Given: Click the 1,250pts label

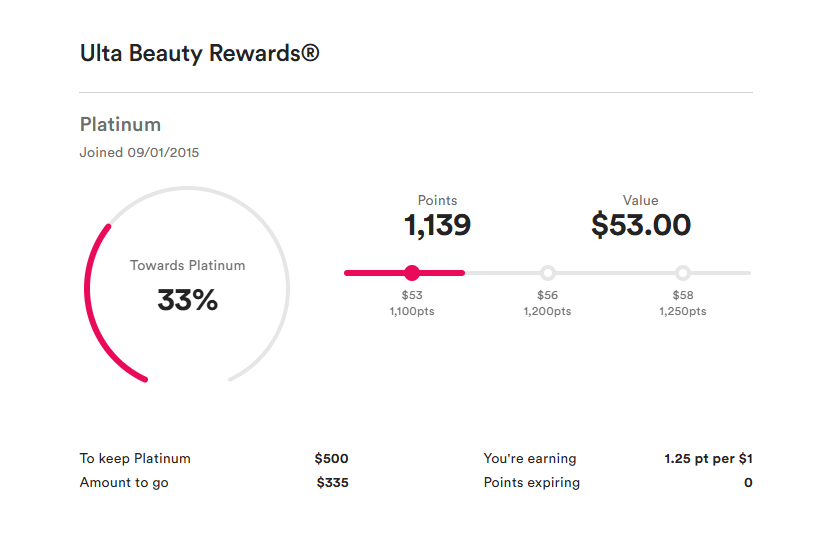Looking at the screenshot, I should [683, 311].
